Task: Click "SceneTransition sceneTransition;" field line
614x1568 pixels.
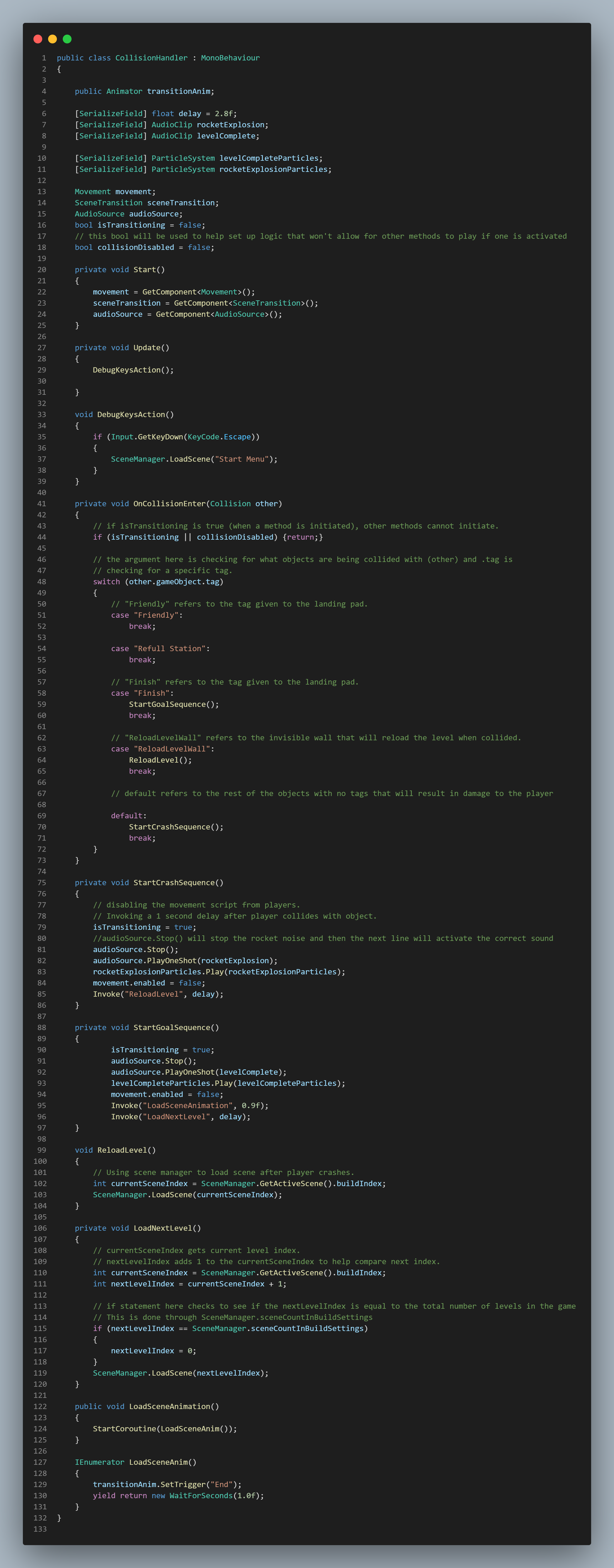Action: coord(147,203)
